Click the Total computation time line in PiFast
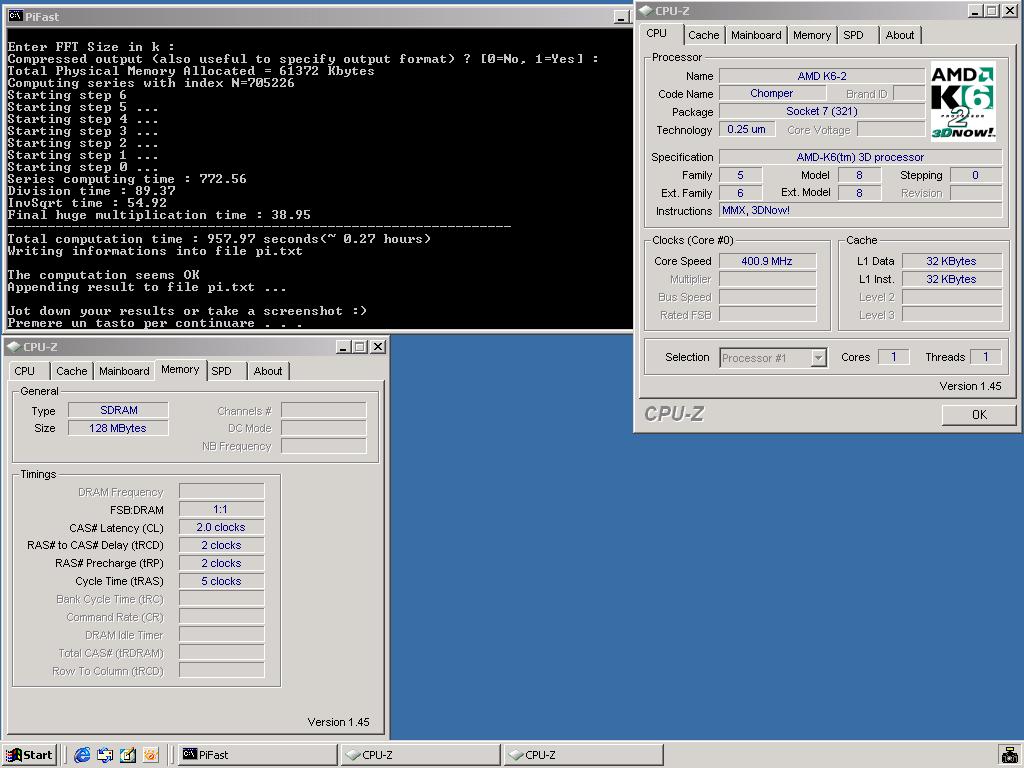This screenshot has height=768, width=1024. [219, 239]
